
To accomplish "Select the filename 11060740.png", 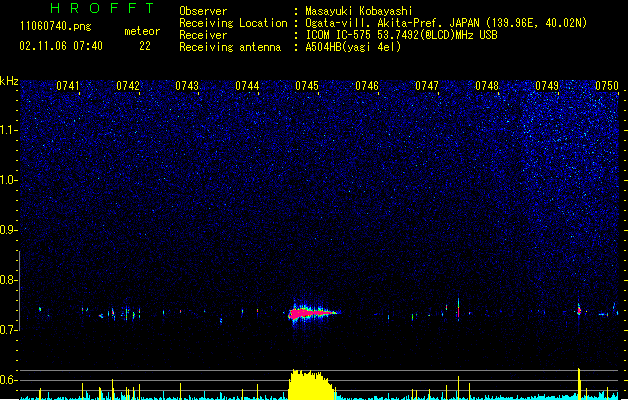I will coord(56,27).
